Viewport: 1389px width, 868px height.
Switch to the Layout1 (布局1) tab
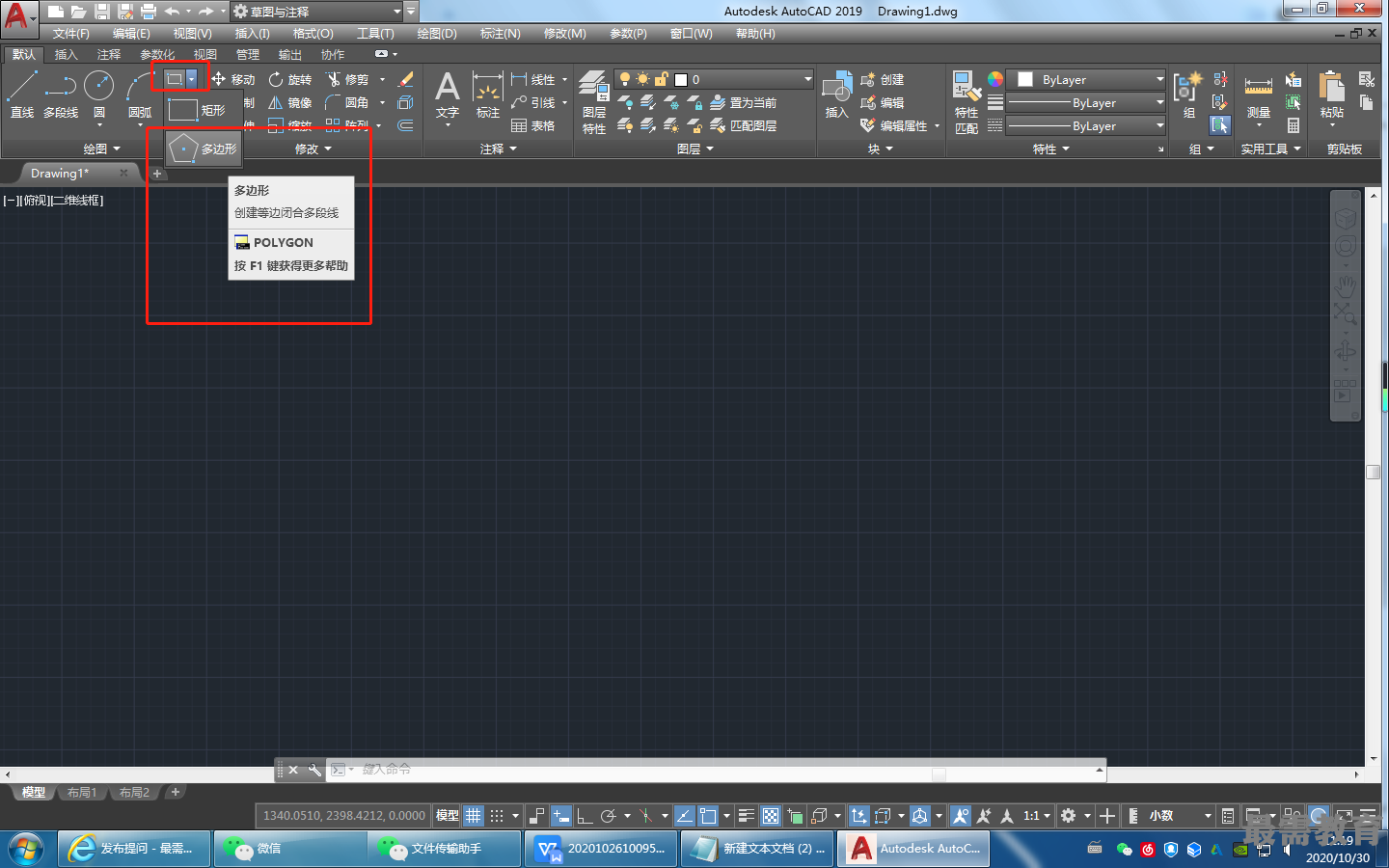point(82,793)
